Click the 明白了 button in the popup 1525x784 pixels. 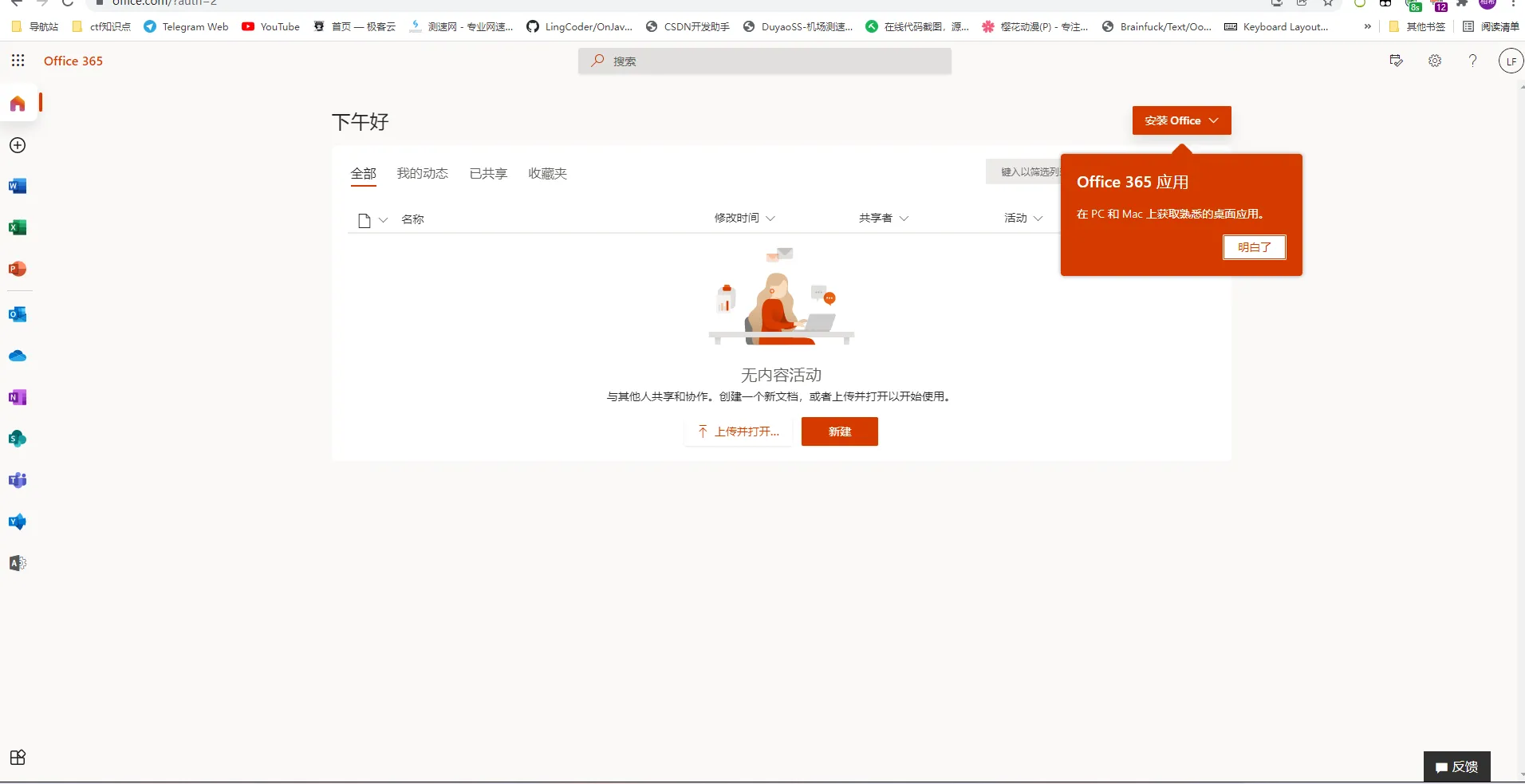coord(1253,247)
